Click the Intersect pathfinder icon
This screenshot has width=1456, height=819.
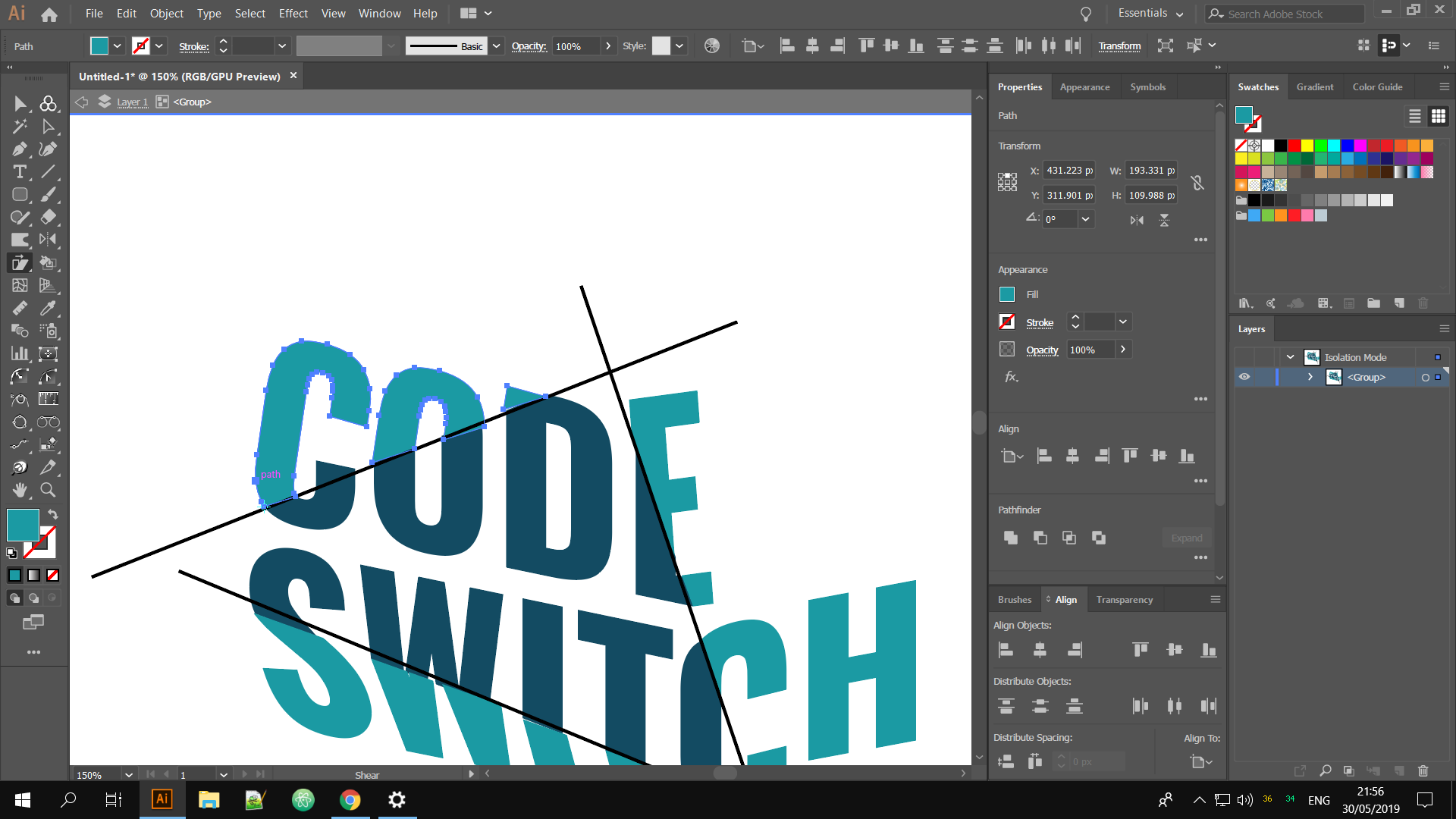1069,538
